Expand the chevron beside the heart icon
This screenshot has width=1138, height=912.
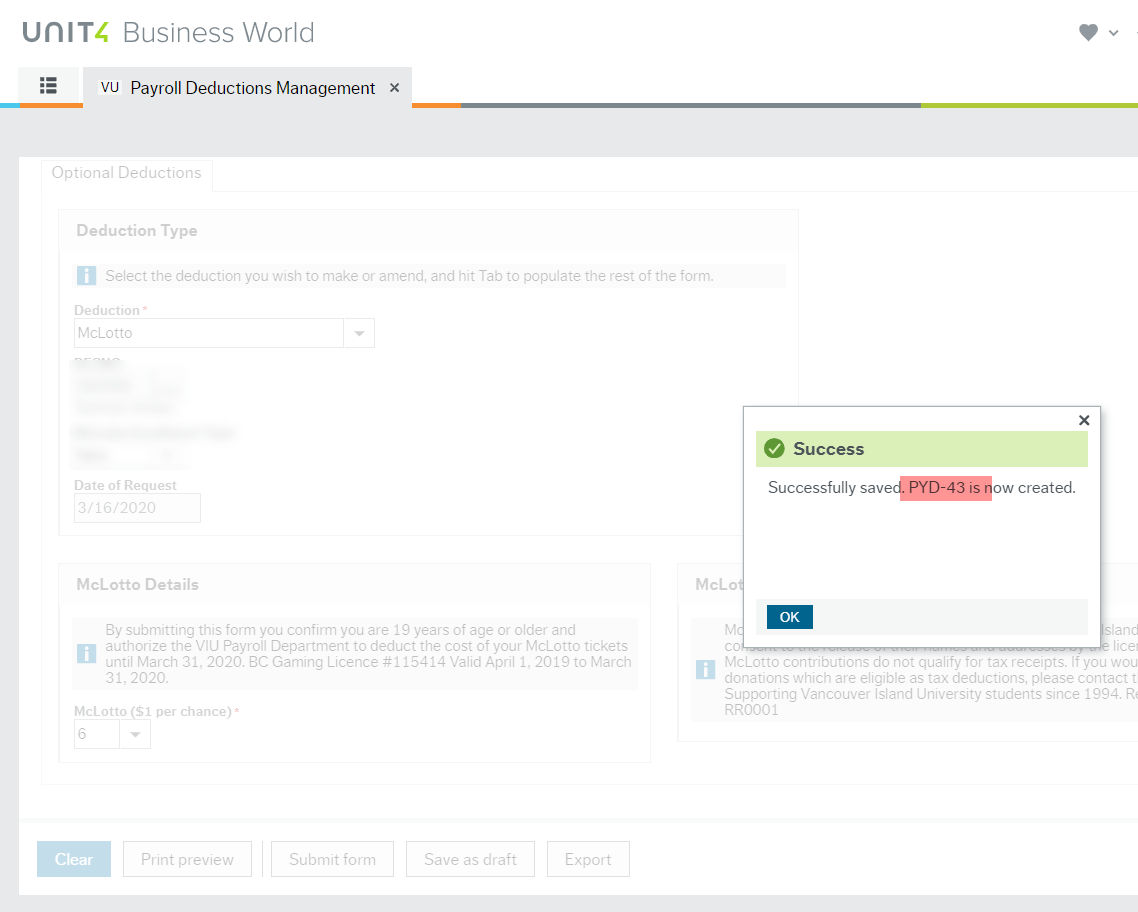coord(1113,34)
